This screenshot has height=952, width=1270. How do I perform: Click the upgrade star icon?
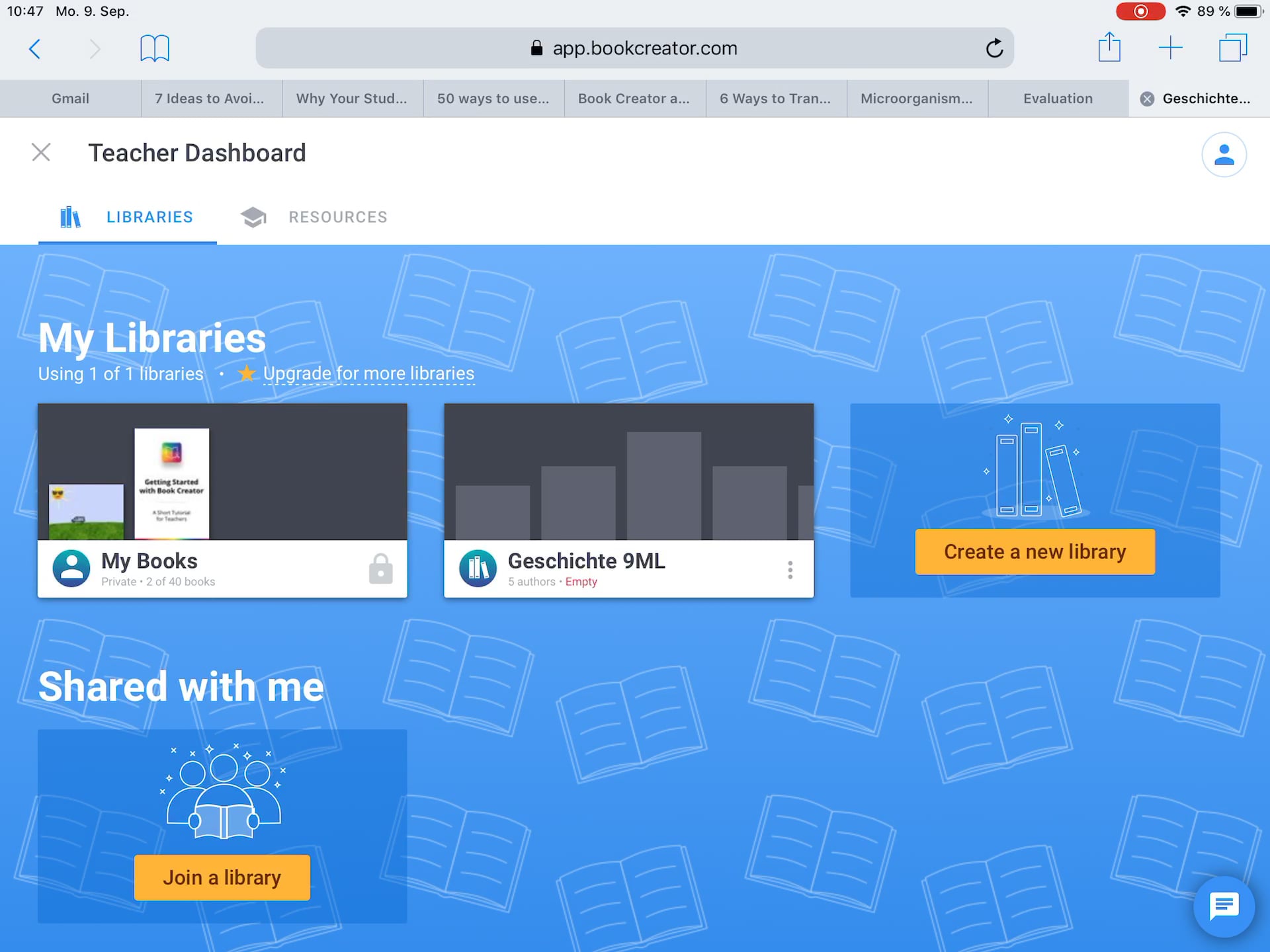point(247,374)
